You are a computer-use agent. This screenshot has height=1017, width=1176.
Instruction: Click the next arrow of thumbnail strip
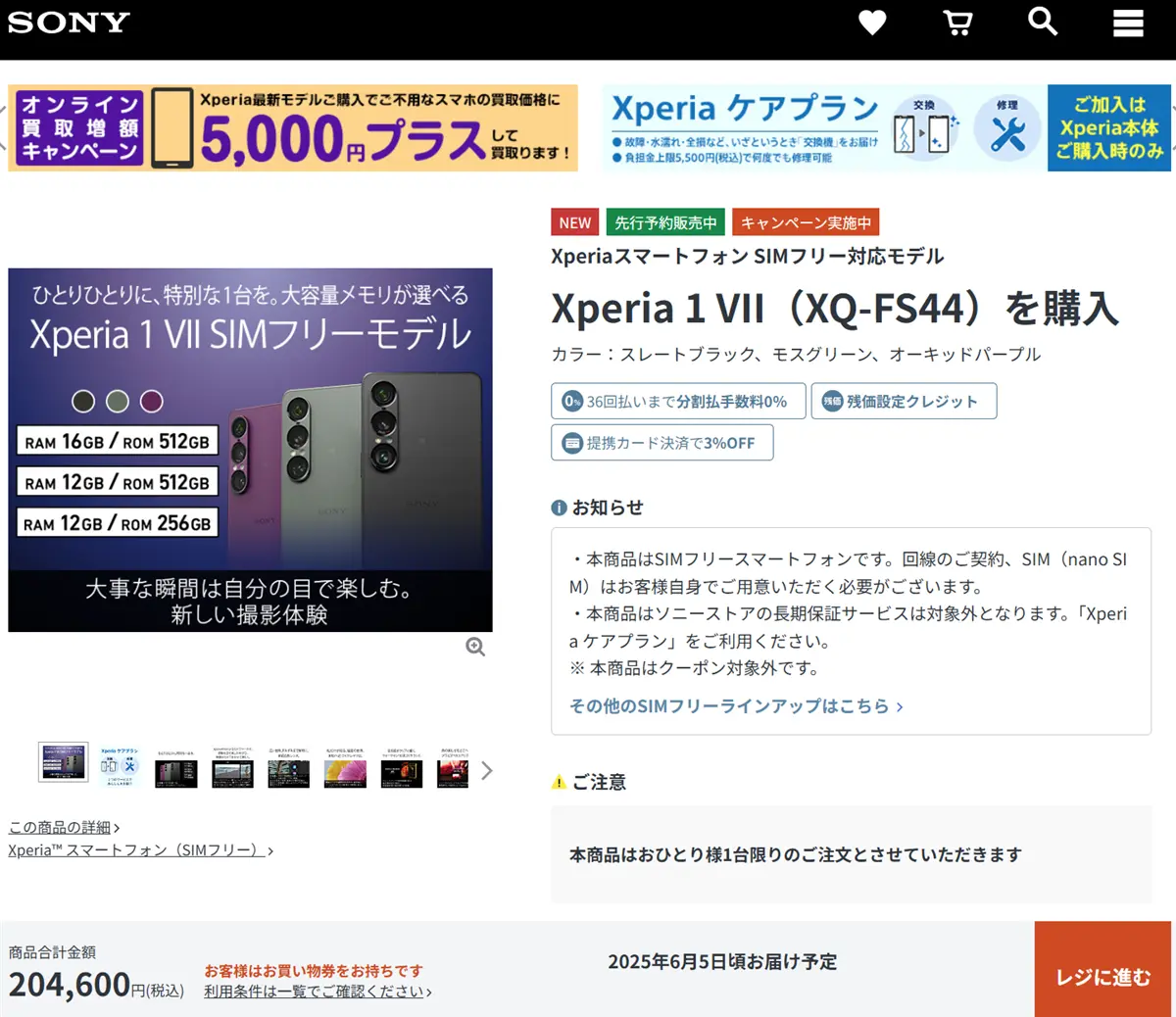(486, 770)
